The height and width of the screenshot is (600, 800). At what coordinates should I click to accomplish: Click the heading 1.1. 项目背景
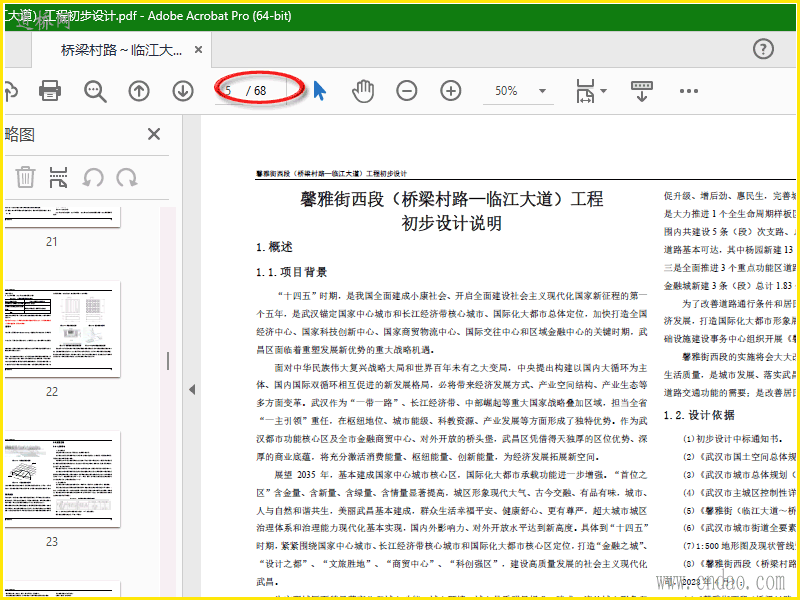tap(291, 272)
